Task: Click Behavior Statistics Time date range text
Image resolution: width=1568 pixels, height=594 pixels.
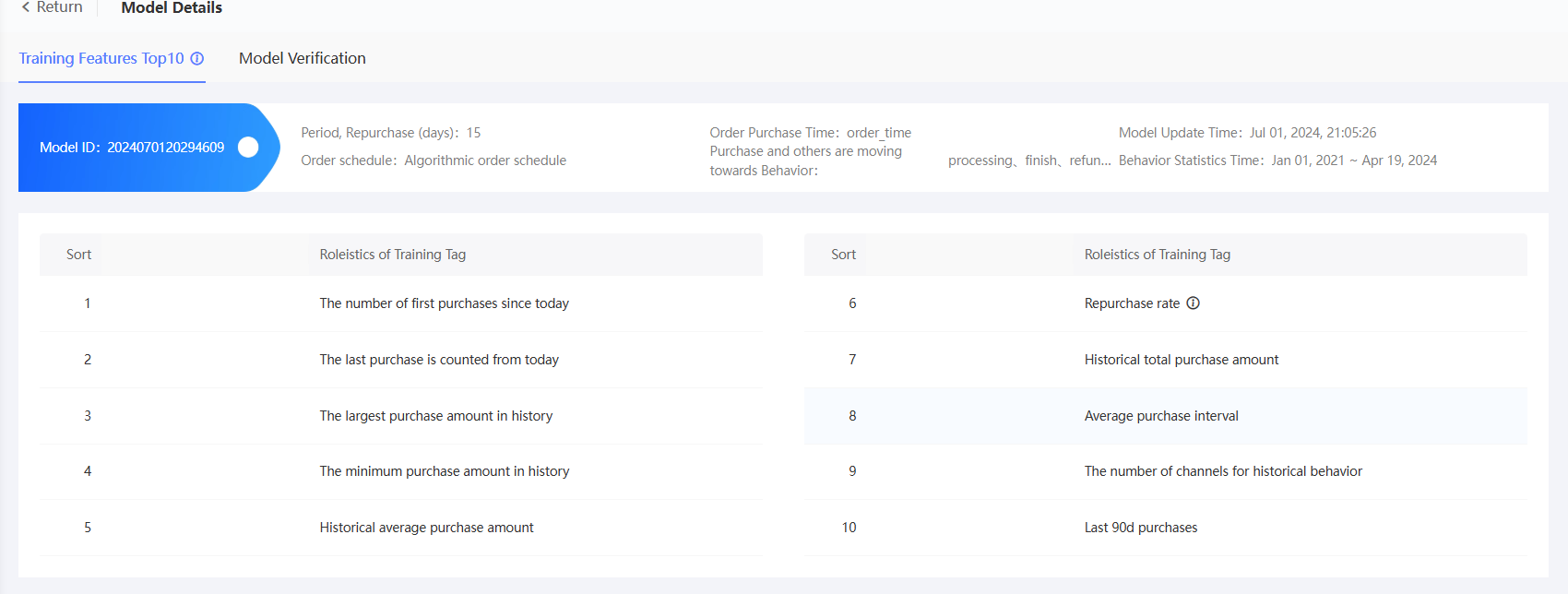Action: 1277,160
